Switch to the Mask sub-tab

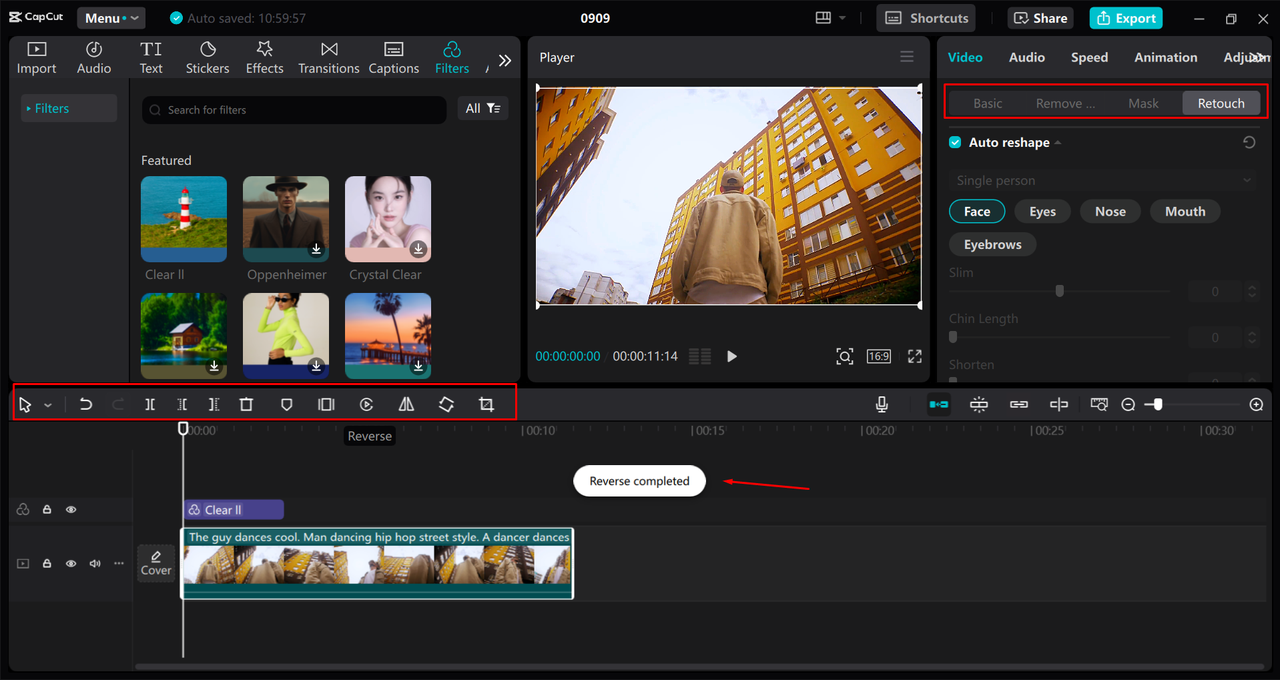(x=1143, y=103)
